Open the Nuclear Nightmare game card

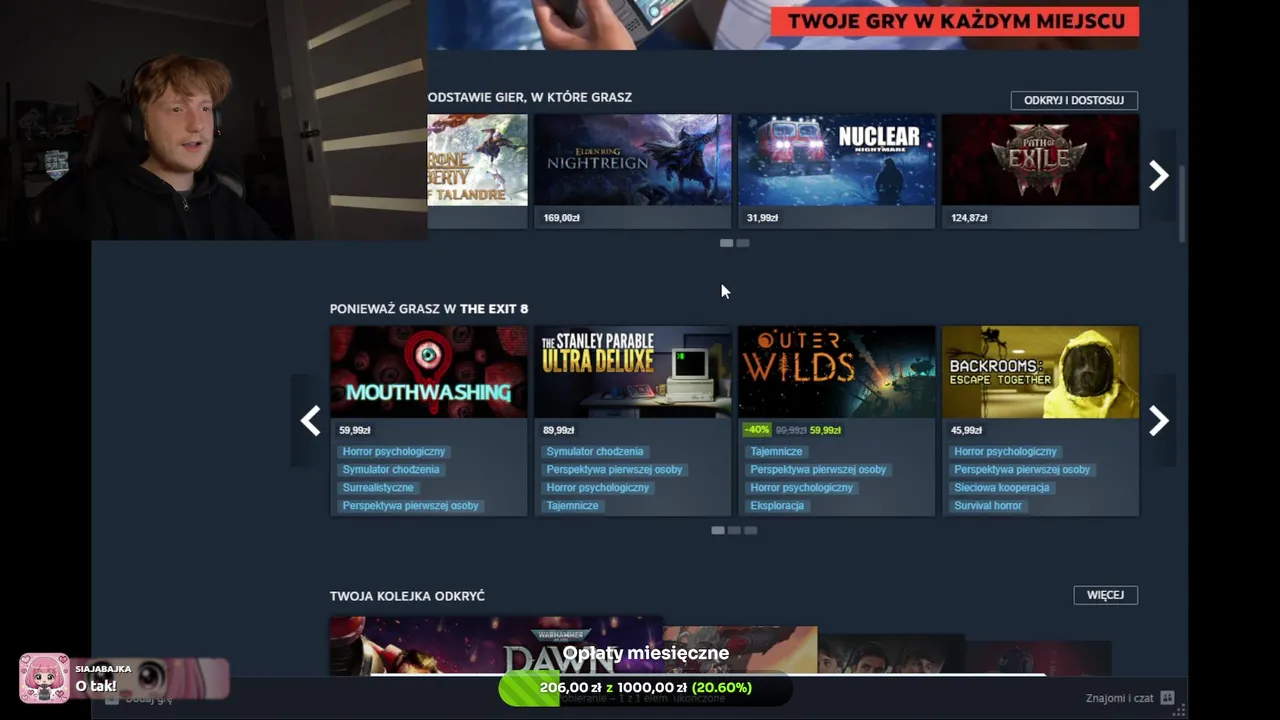click(x=836, y=171)
